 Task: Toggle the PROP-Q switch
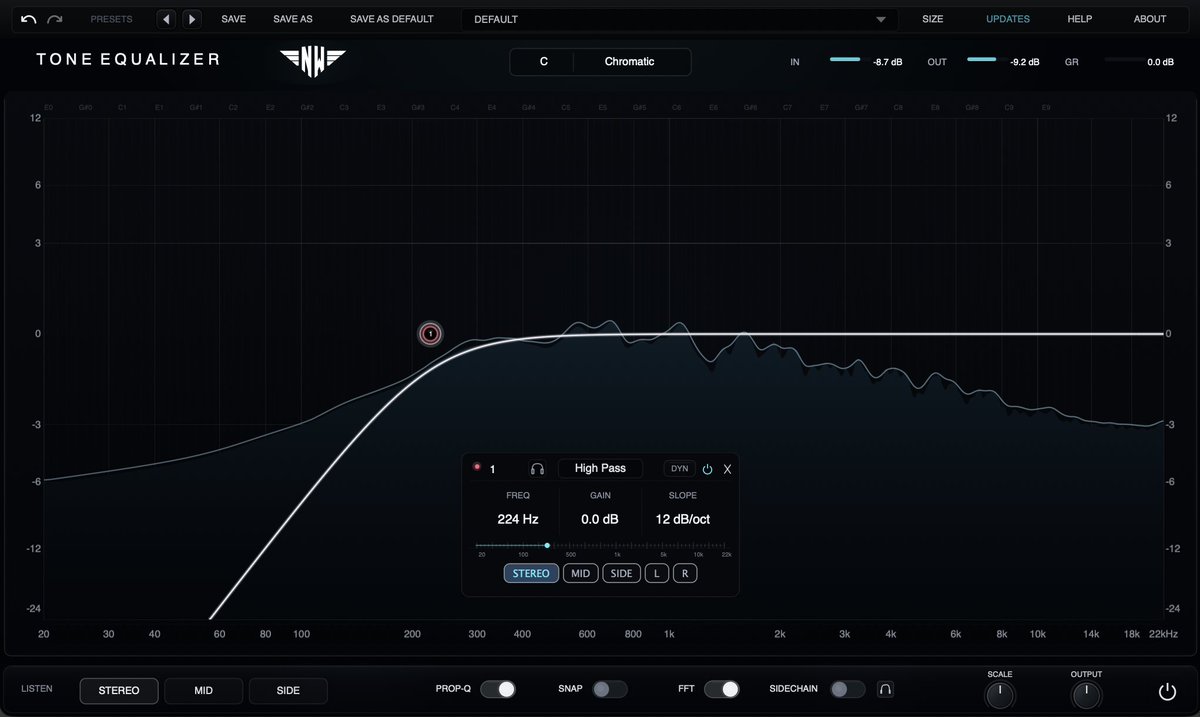498,689
